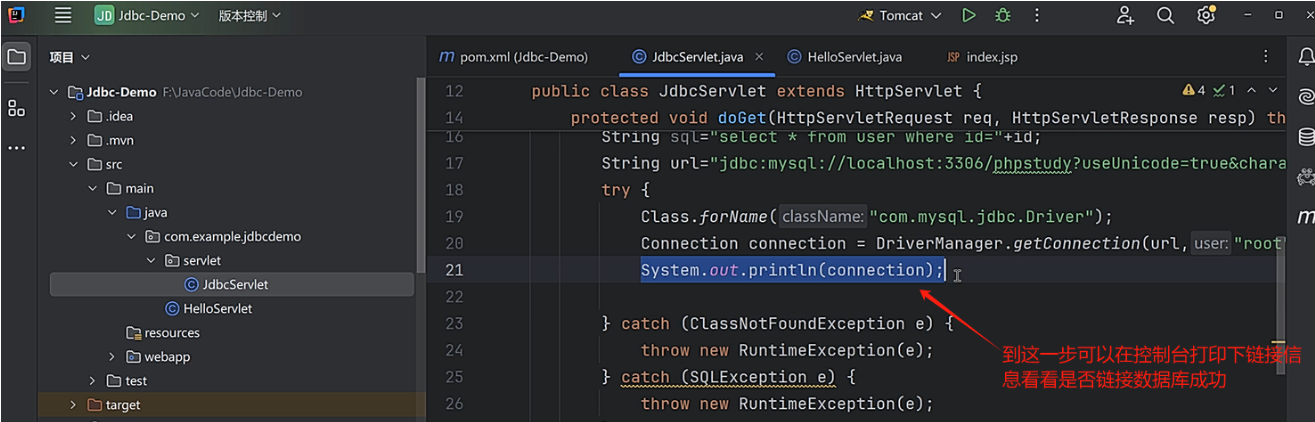Click SQLException in the catch clause

[x=749, y=377]
